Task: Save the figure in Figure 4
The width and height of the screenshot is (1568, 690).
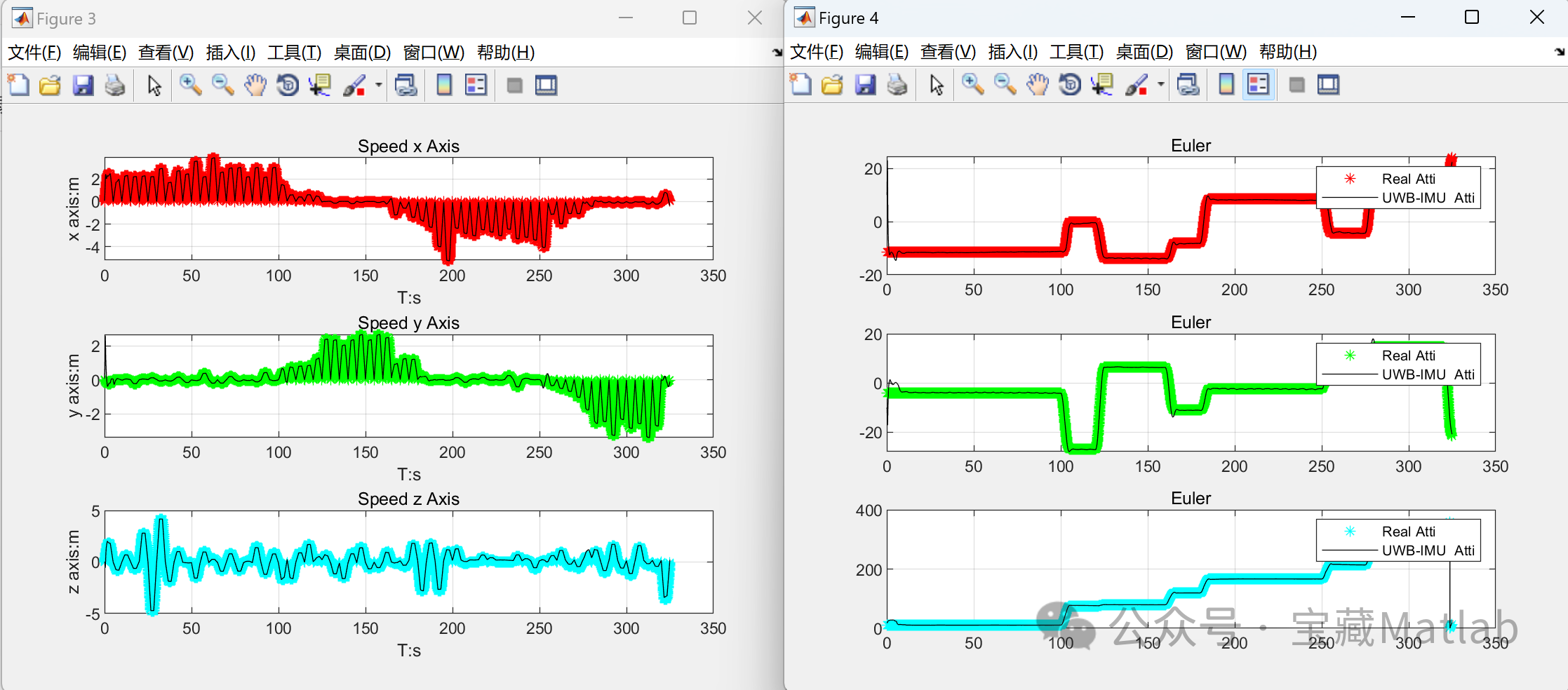Action: pos(866,85)
